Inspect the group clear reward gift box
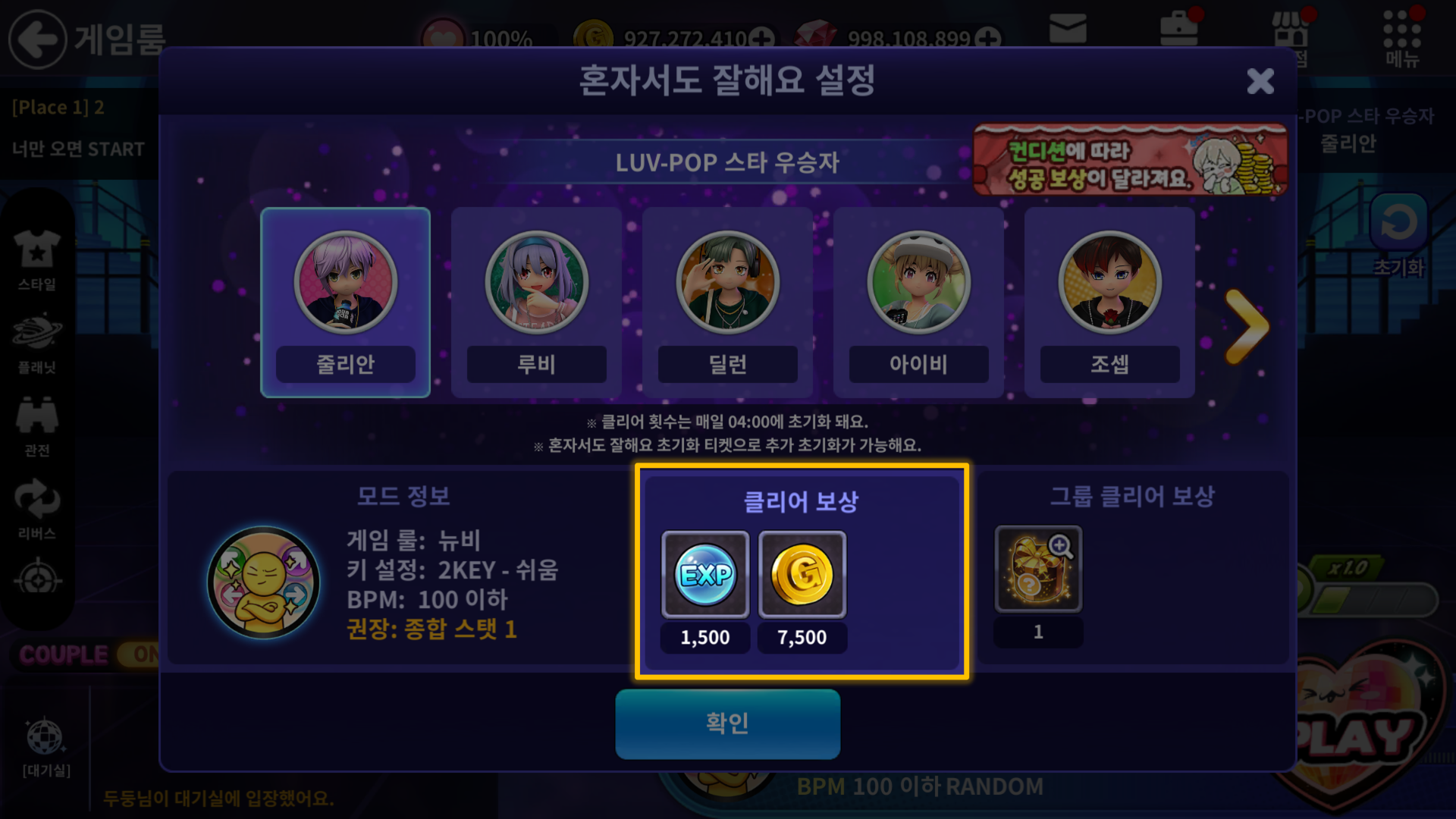This screenshot has width=1456, height=819. (x=1038, y=569)
